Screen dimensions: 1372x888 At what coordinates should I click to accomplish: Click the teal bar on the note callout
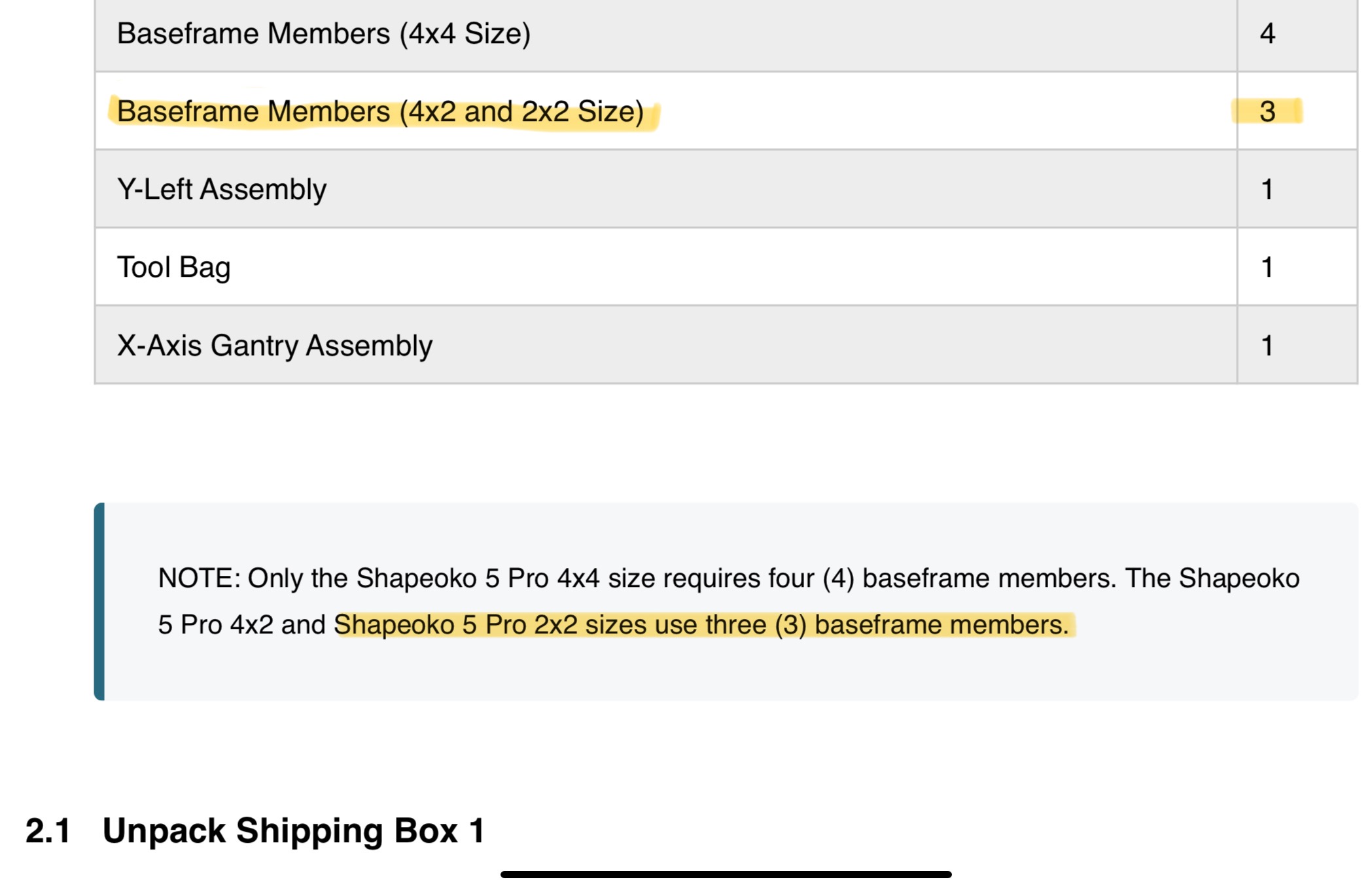(x=99, y=601)
